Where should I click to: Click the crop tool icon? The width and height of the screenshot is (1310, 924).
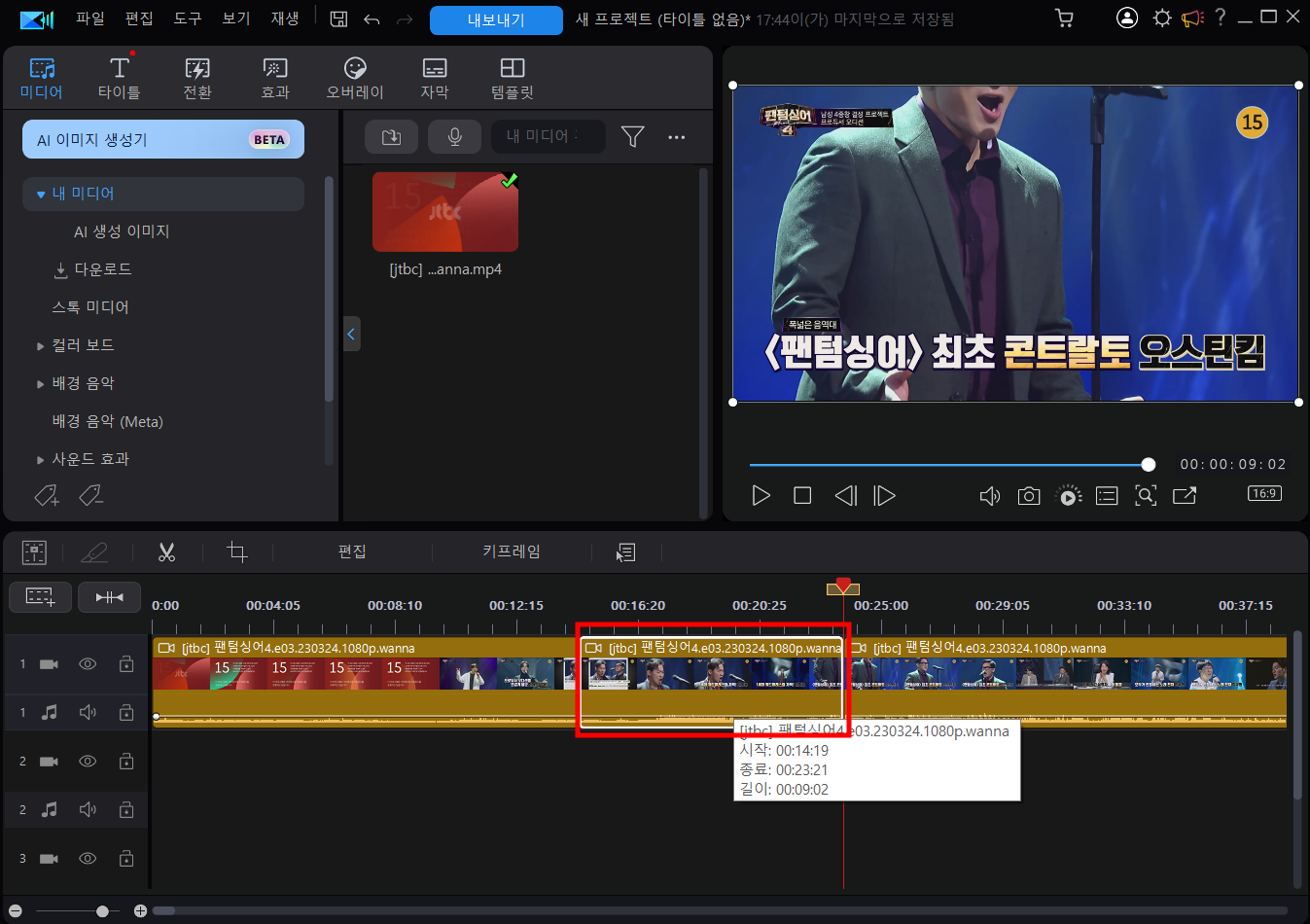[x=237, y=552]
